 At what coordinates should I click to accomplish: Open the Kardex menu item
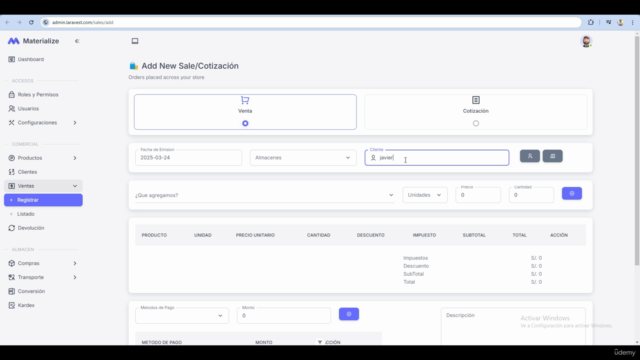[43, 305]
